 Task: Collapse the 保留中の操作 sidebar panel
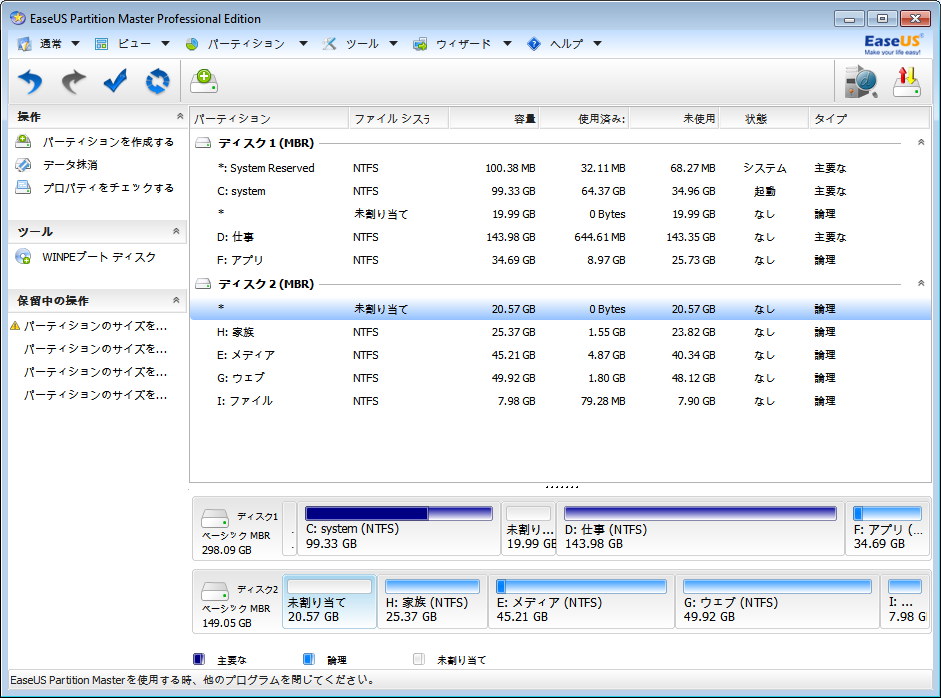[x=176, y=300]
